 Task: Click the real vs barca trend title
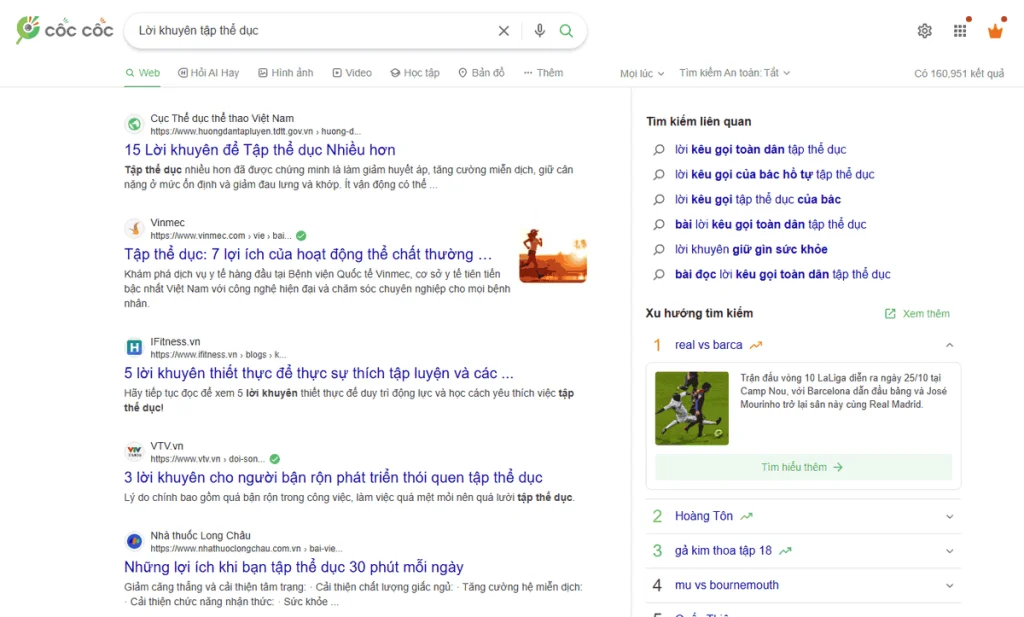(x=709, y=345)
